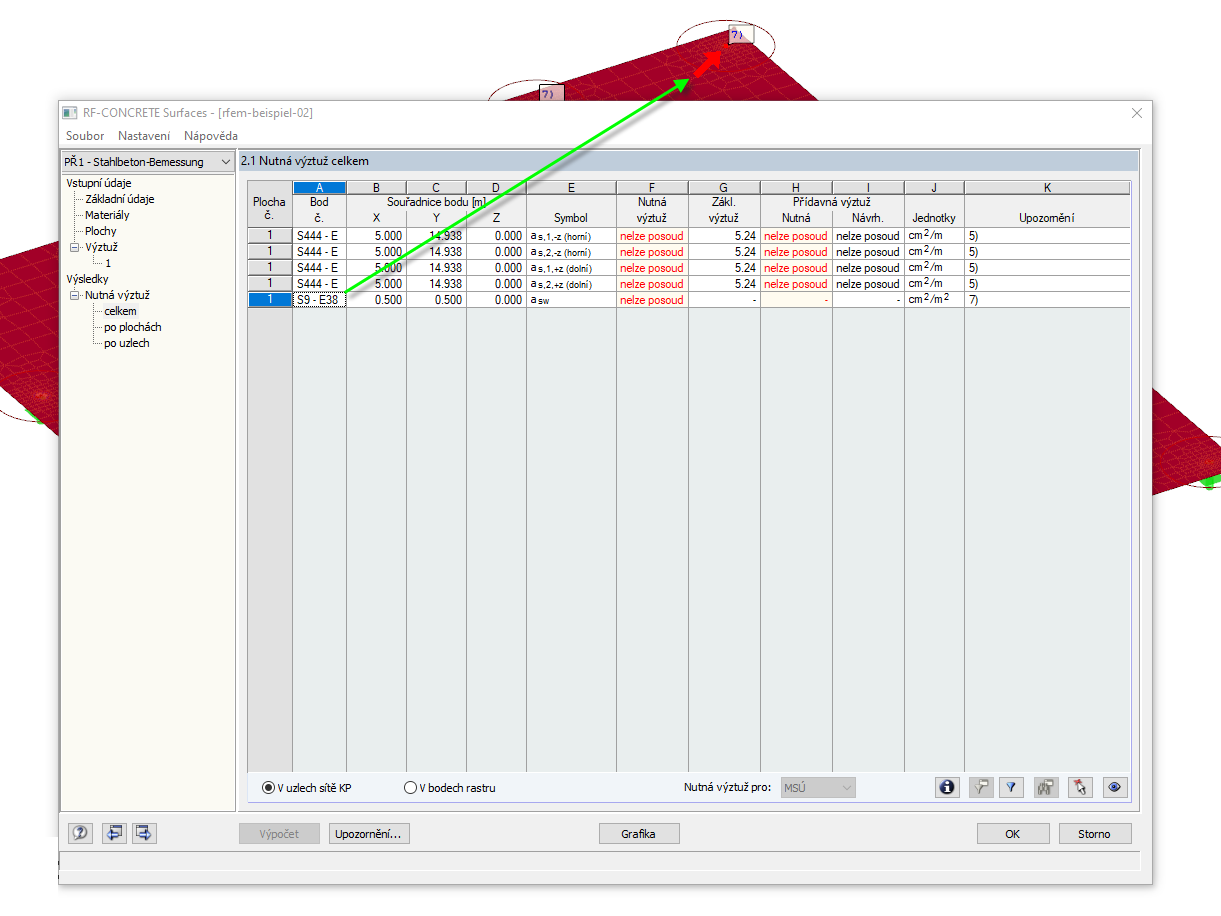Go to next table with right arrow icon
This screenshot has height=916, width=1221.
point(144,833)
